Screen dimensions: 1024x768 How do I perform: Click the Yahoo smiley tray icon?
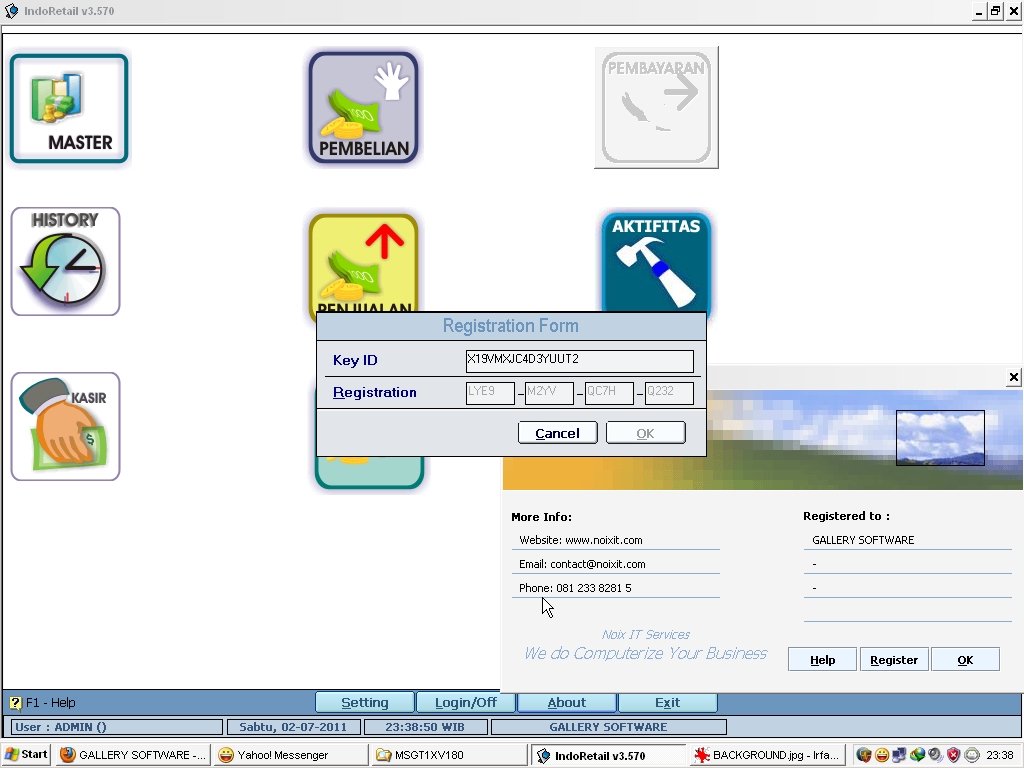tap(882, 755)
